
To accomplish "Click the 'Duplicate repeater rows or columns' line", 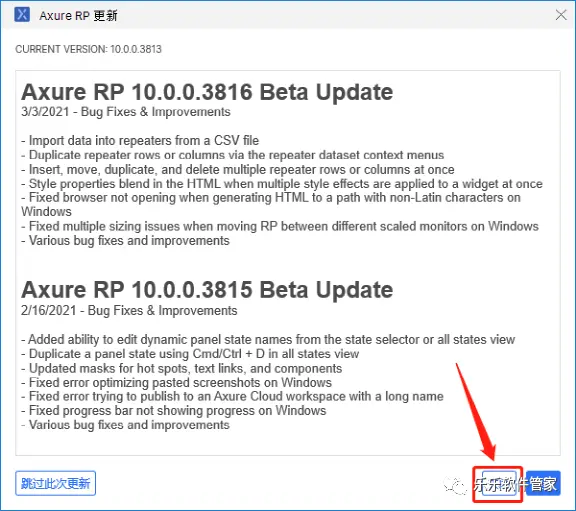I will pyautogui.click(x=233, y=155).
